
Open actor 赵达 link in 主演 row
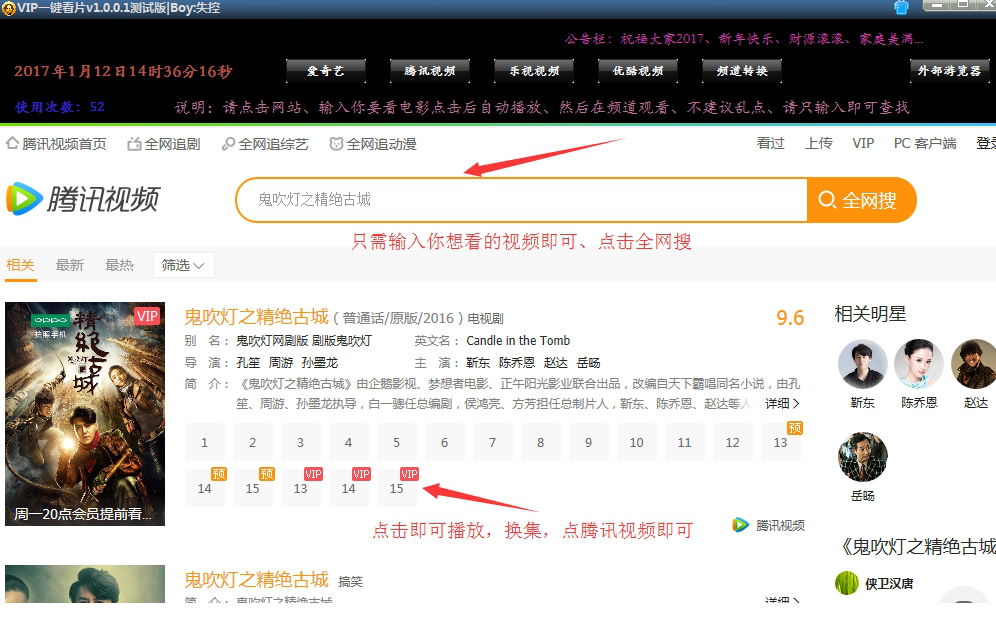(556, 363)
